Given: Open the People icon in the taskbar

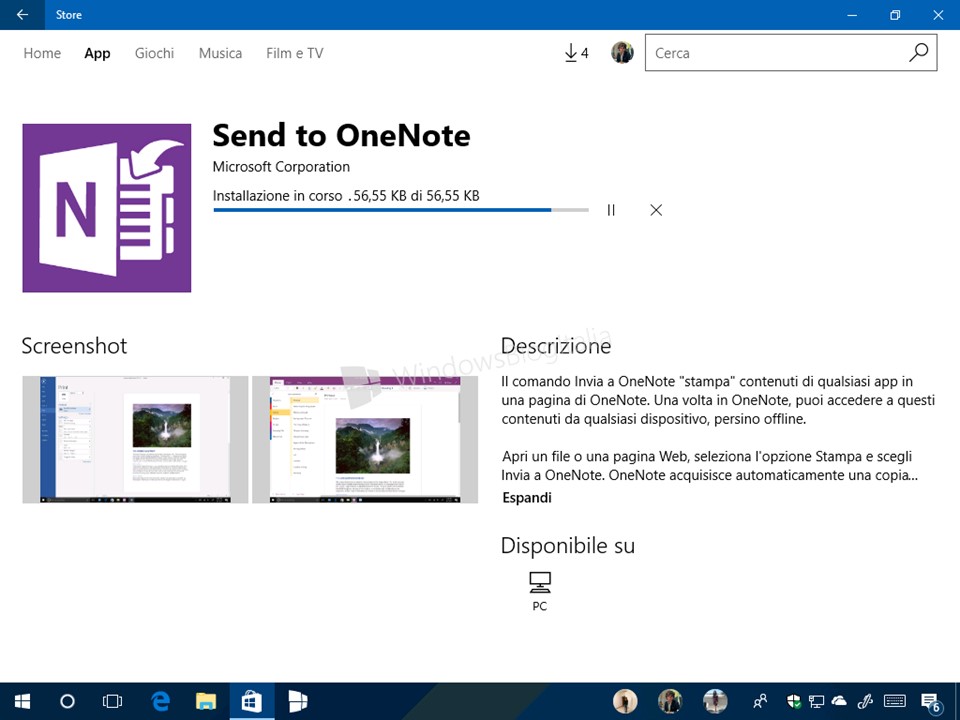Looking at the screenshot, I should pos(760,702).
